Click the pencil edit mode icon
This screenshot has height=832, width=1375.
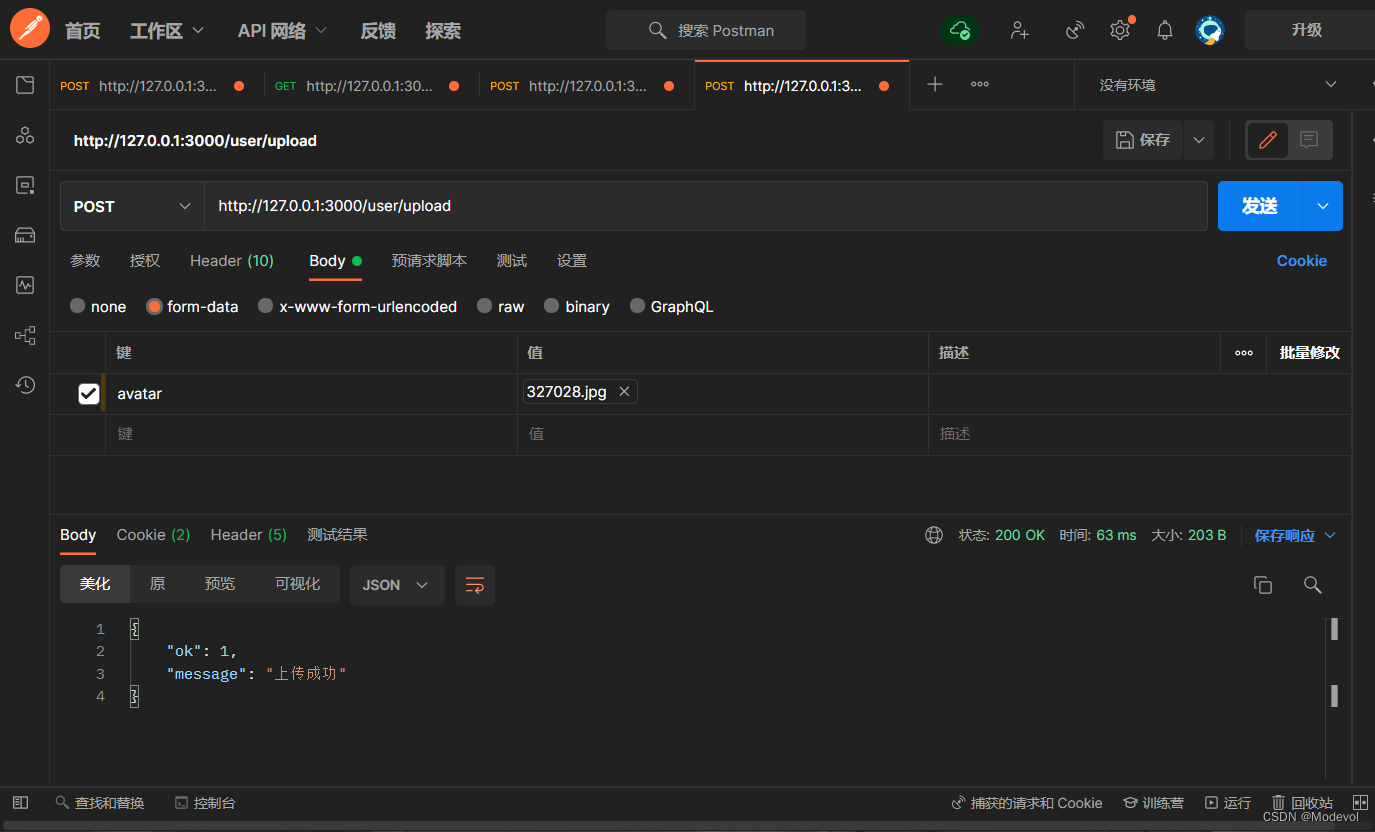point(1268,140)
